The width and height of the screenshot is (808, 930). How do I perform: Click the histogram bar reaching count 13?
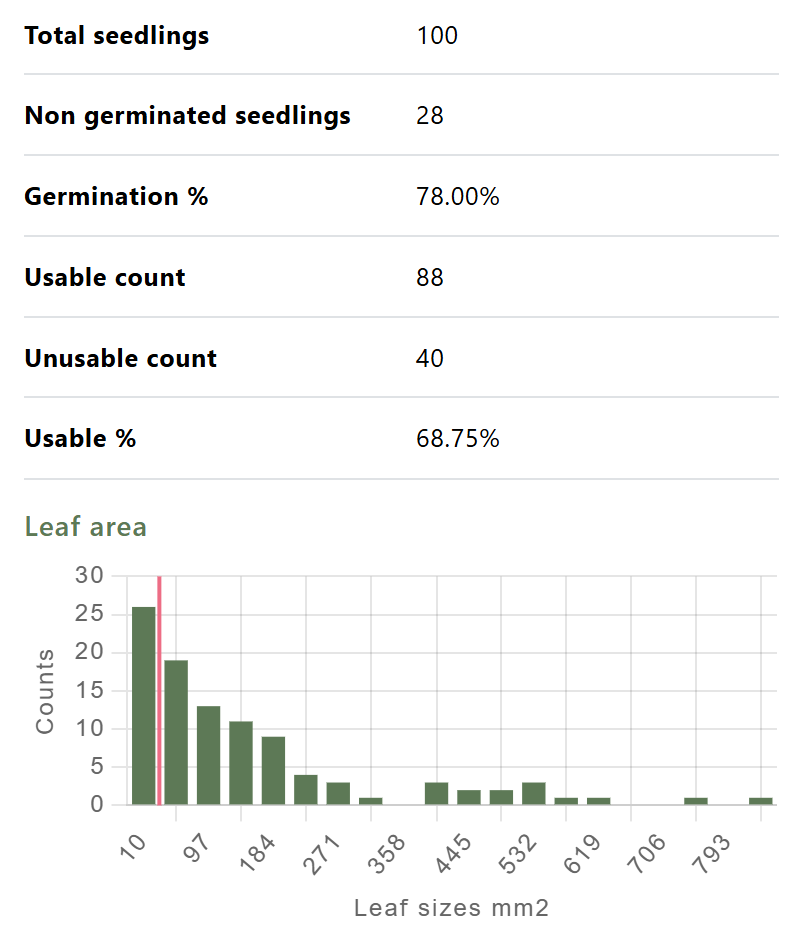208,755
